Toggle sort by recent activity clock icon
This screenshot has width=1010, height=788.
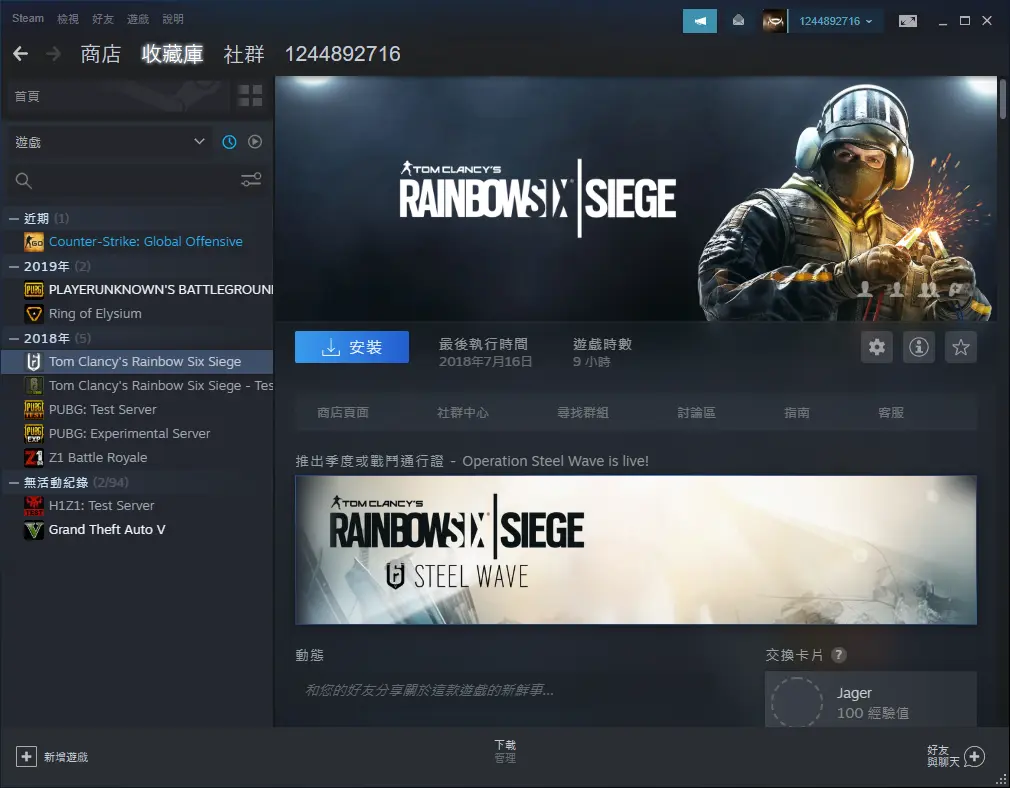coord(229,142)
